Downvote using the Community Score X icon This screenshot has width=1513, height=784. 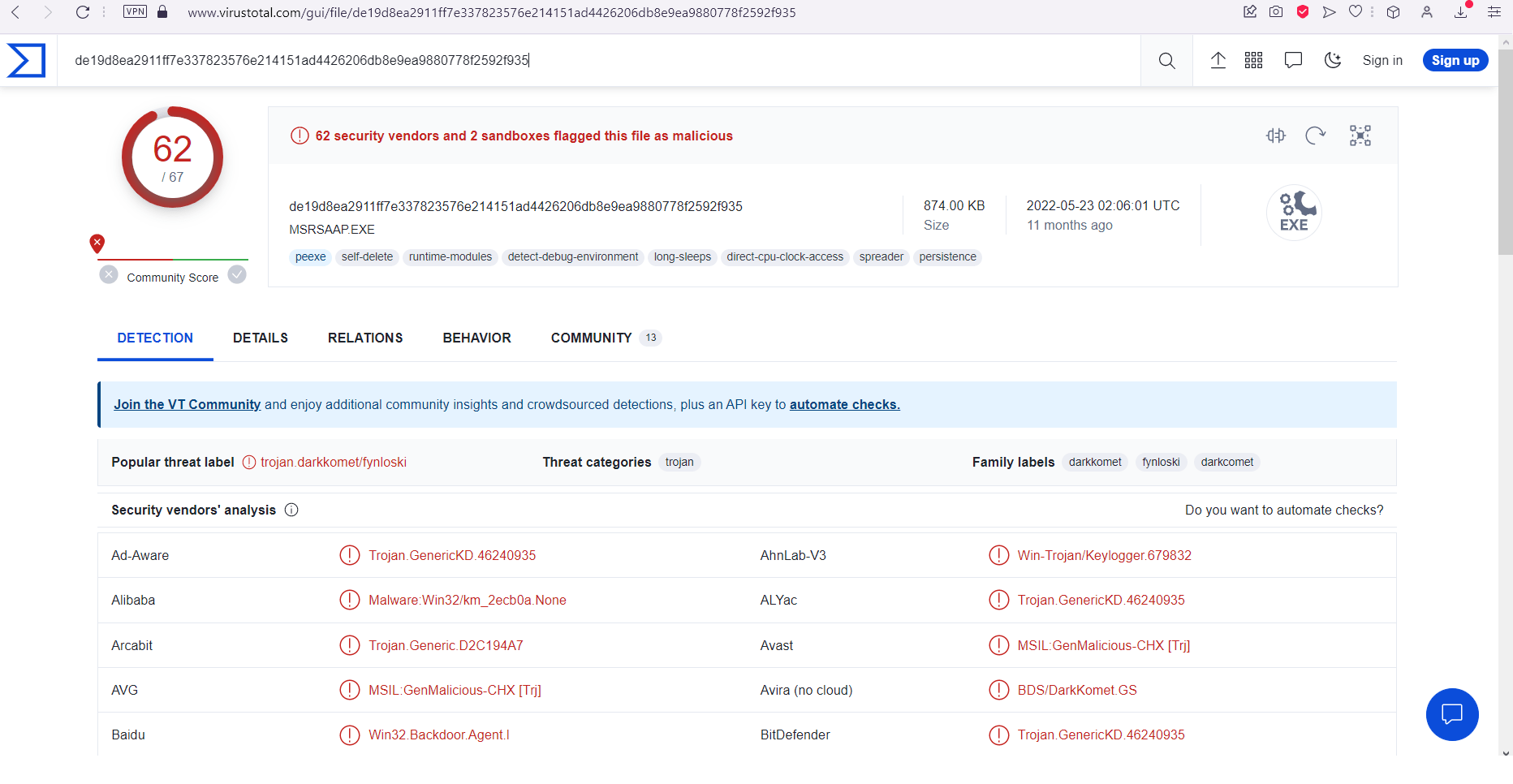pos(109,274)
